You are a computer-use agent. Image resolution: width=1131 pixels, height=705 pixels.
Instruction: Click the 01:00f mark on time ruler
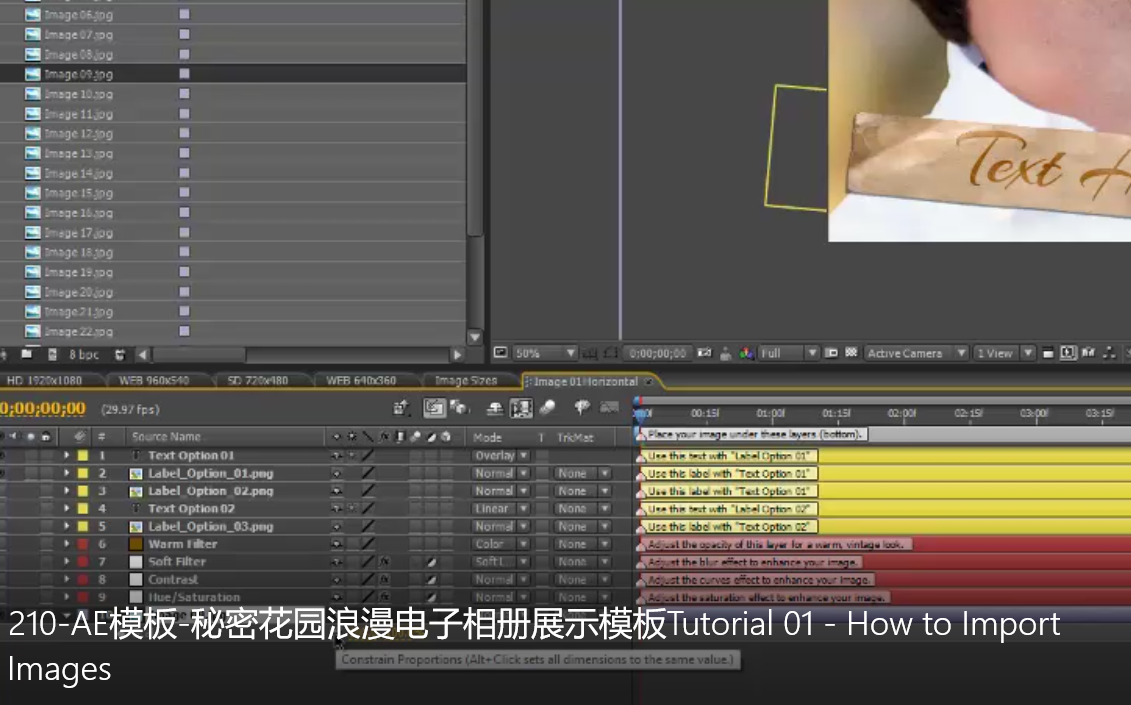point(770,413)
